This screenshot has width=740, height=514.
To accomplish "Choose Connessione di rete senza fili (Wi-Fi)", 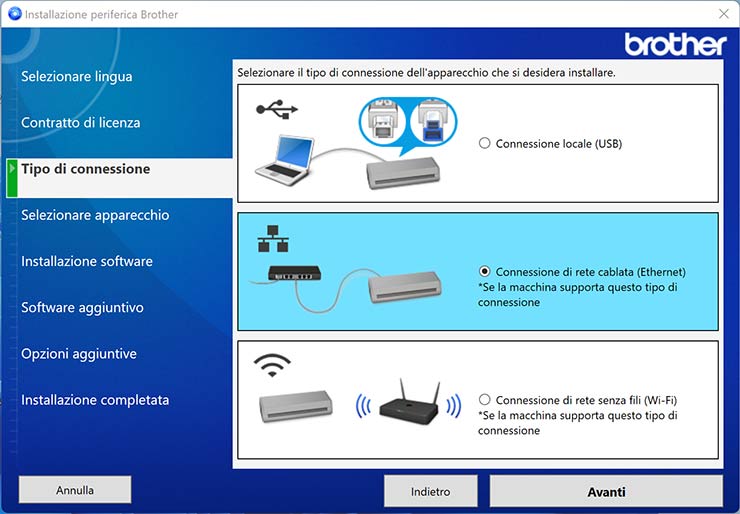I will (x=485, y=399).
